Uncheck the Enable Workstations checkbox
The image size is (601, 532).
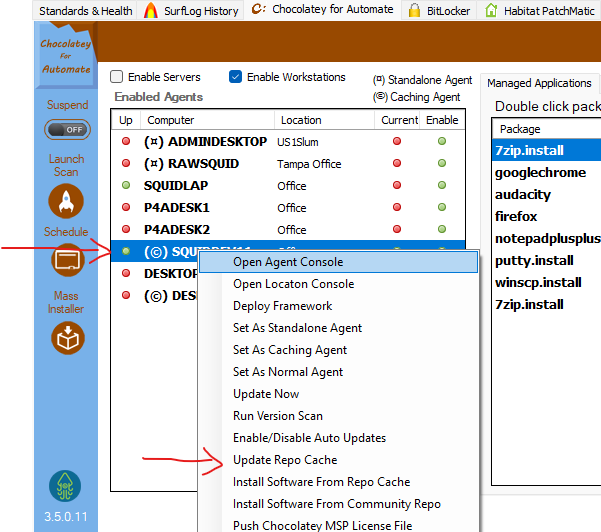(236, 77)
